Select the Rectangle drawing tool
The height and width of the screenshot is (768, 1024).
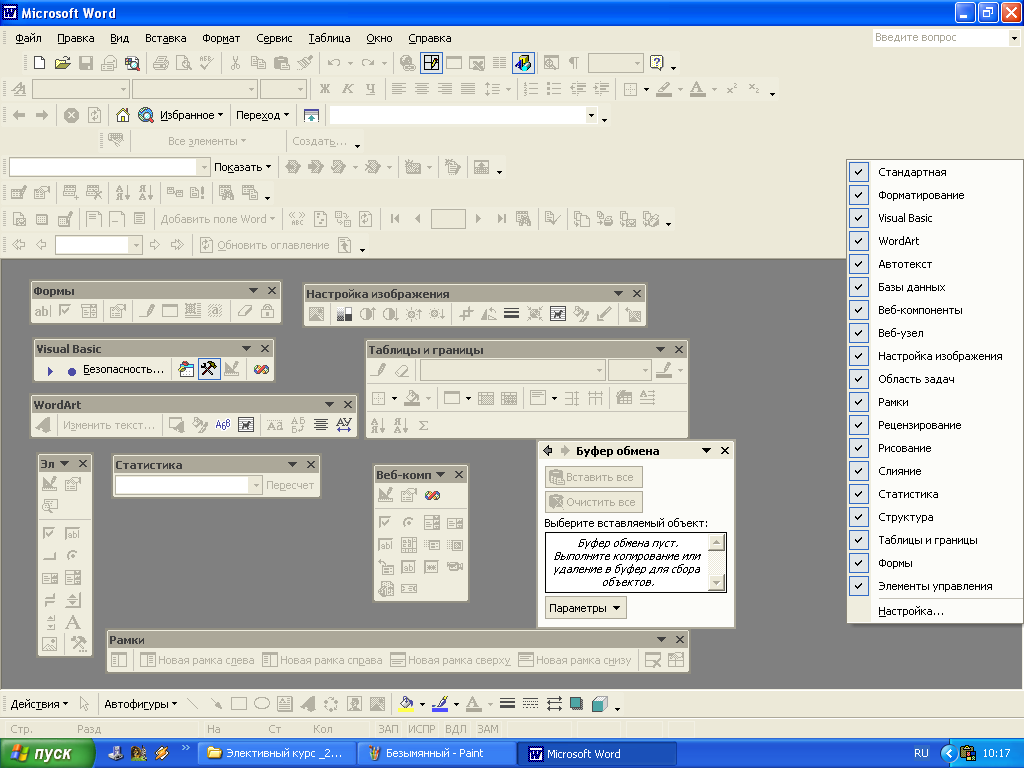[x=239, y=704]
